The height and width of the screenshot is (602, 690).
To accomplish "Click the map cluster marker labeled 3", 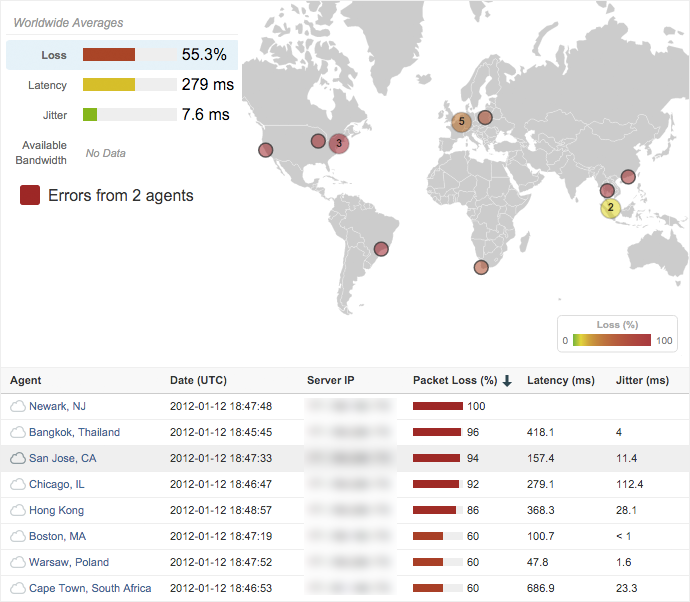I will tap(339, 143).
